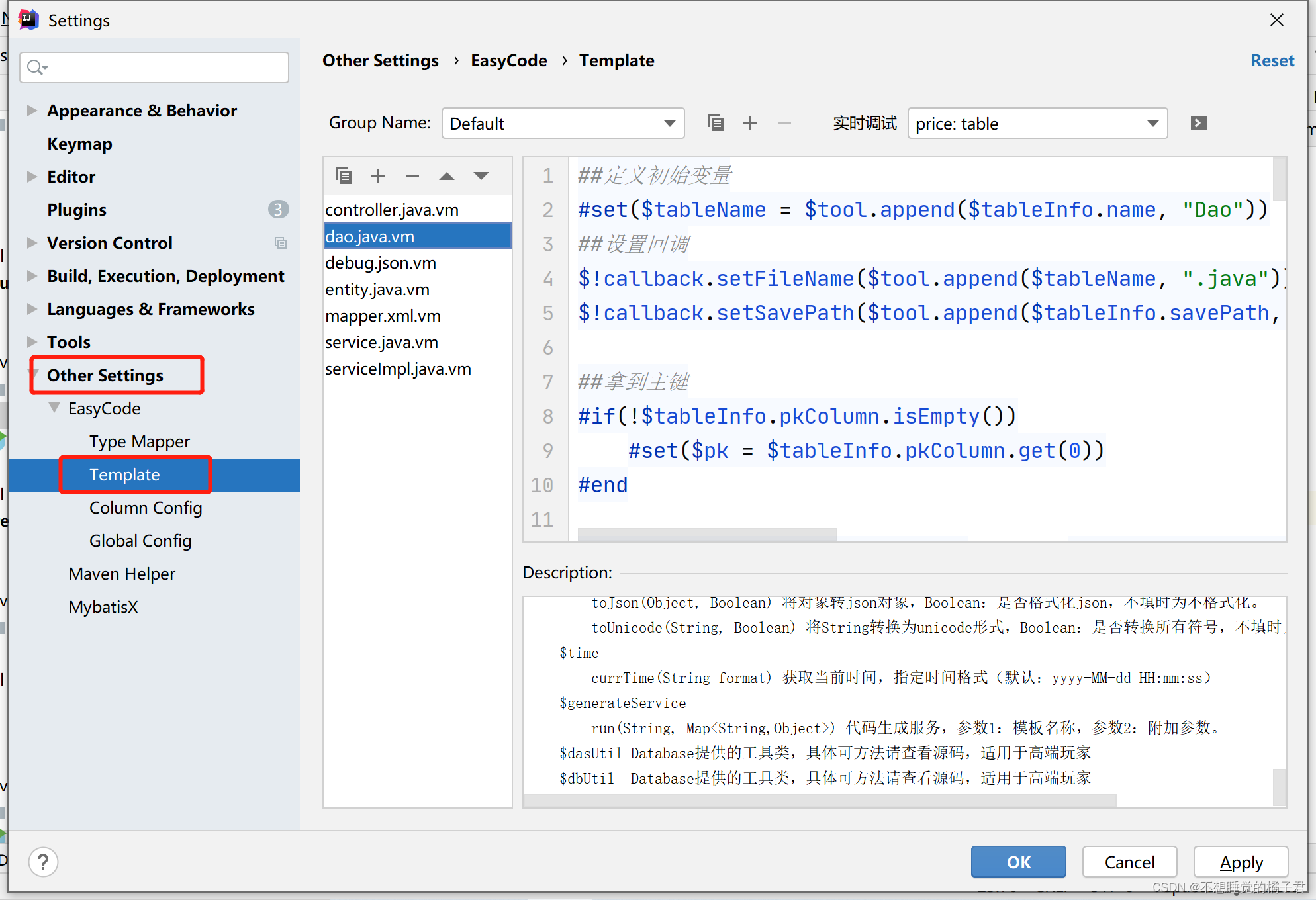The height and width of the screenshot is (900, 1316).
Task: Click the #end line in editor
Action: [x=602, y=485]
